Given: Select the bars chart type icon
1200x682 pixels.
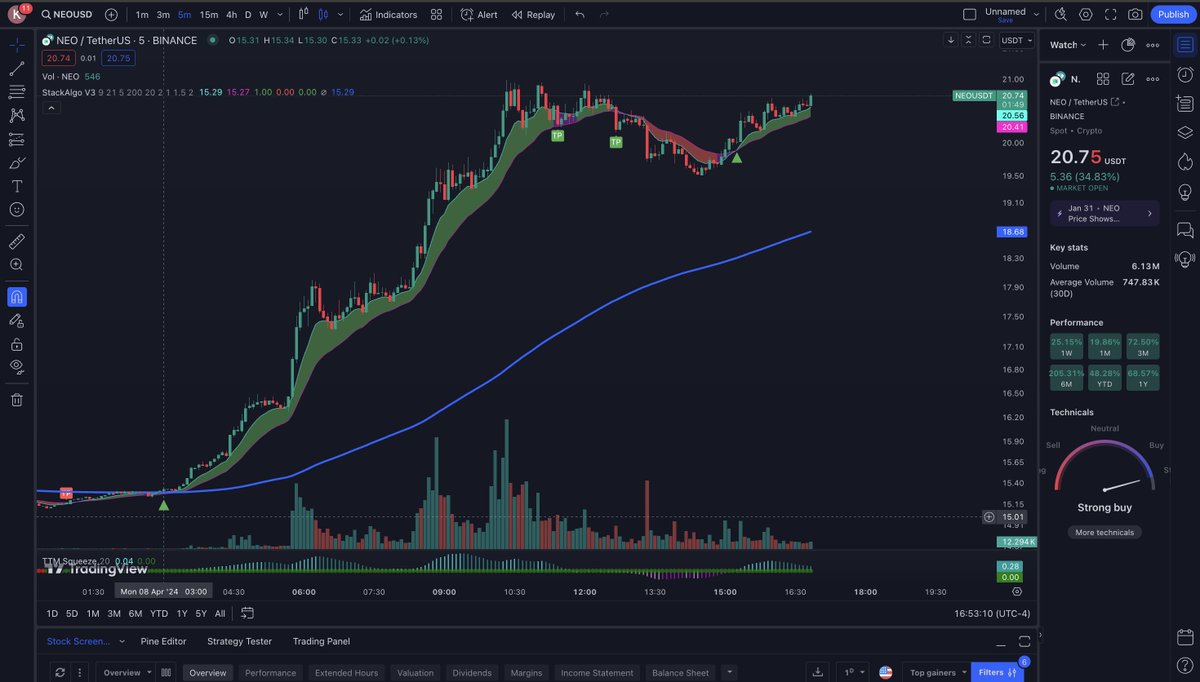Looking at the screenshot, I should (302, 15).
